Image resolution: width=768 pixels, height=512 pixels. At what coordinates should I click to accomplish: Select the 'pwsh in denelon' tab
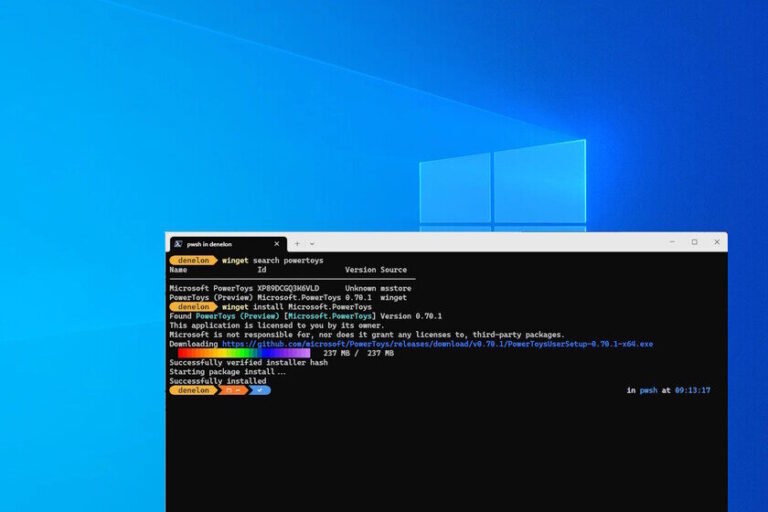228,244
